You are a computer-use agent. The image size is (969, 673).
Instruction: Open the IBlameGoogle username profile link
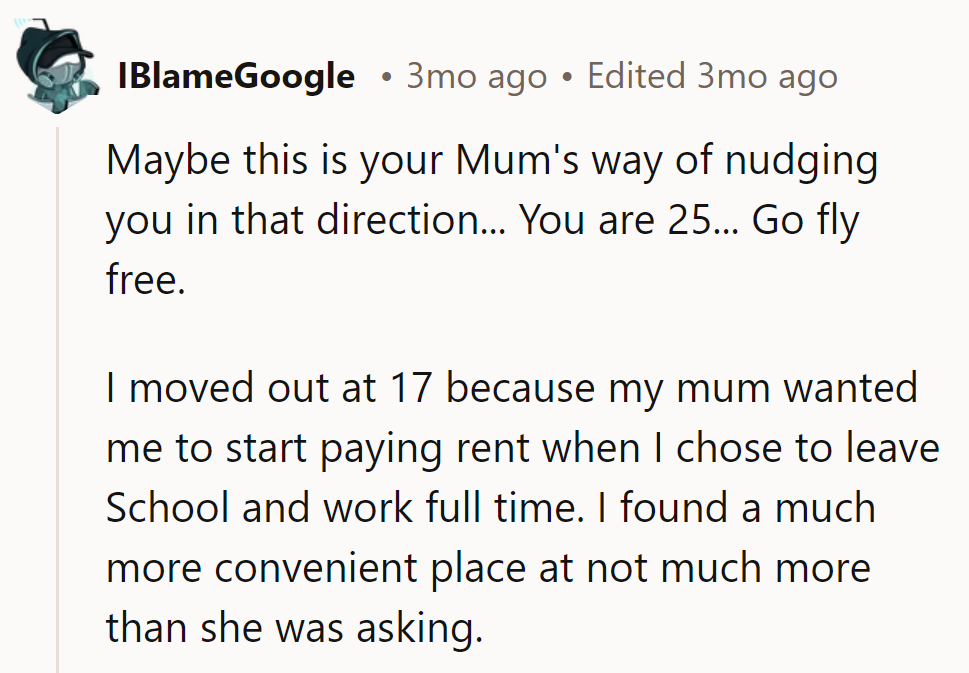[236, 77]
